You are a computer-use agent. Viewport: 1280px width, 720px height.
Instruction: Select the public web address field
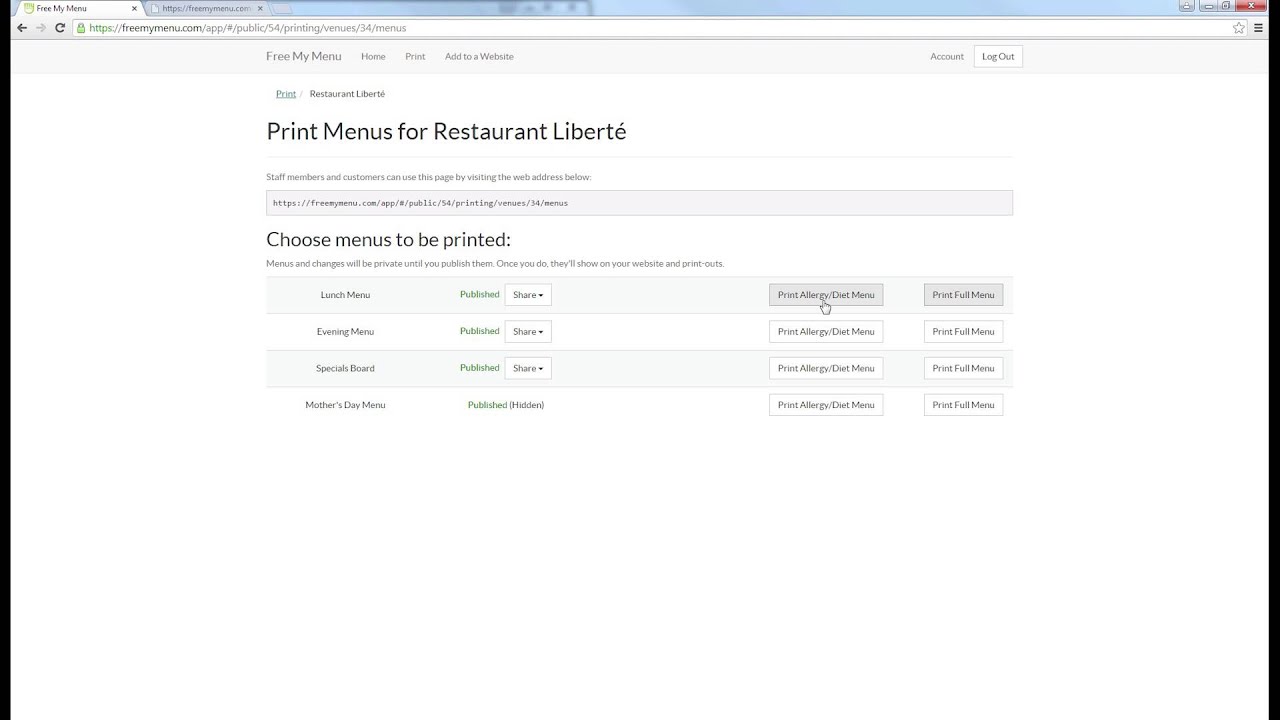[639, 202]
